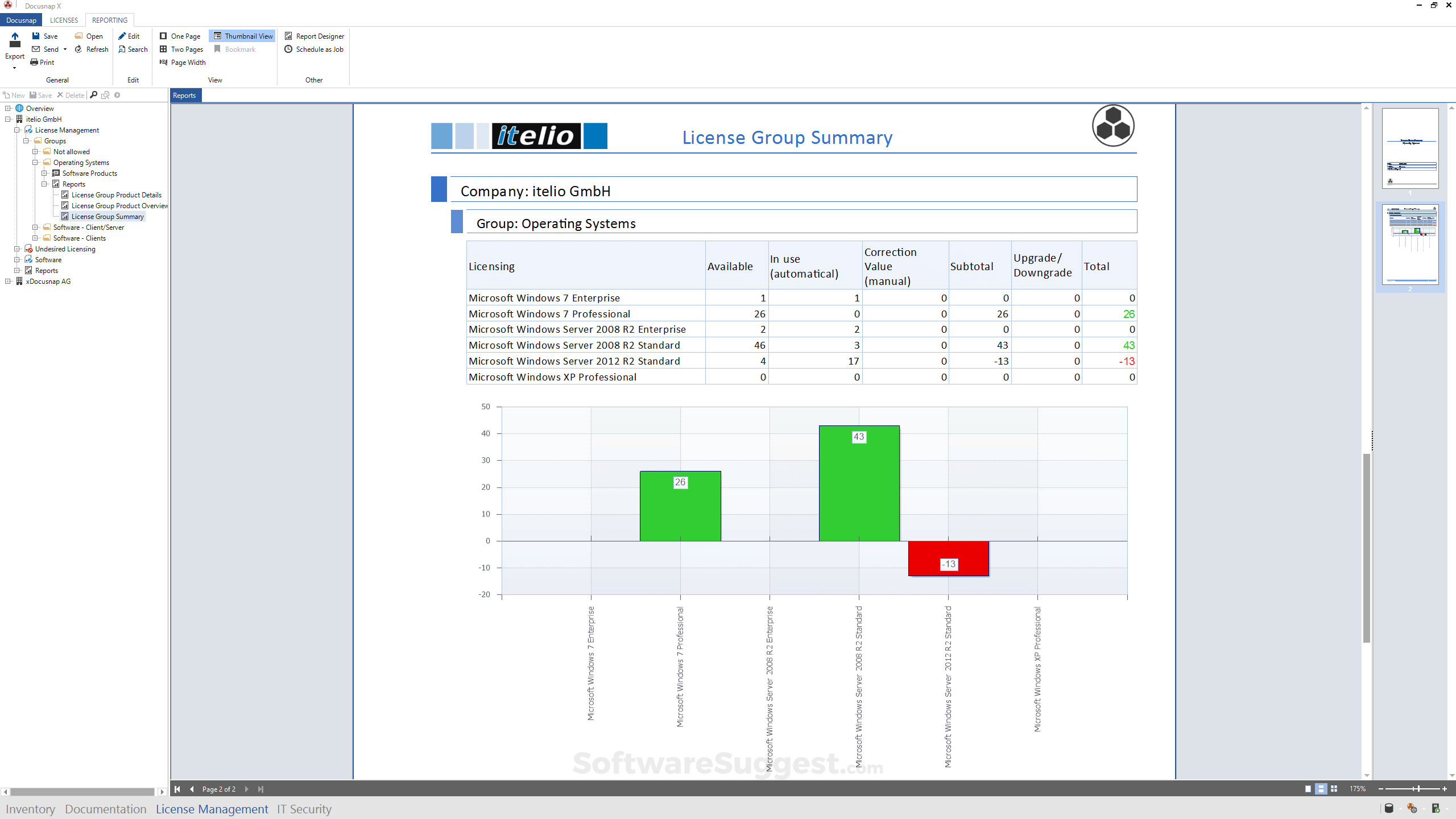1456x819 pixels.
Task: Click the Search report icon
Action: (122, 49)
